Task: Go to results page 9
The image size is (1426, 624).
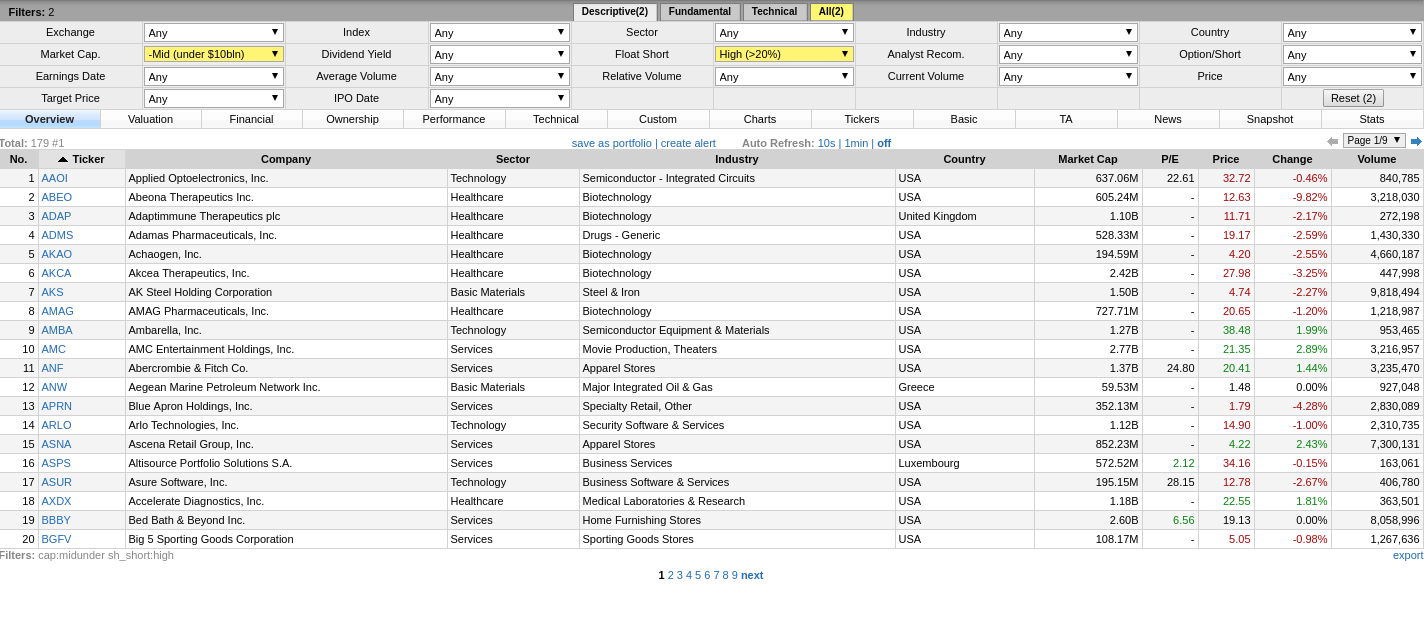Action: [x=735, y=575]
